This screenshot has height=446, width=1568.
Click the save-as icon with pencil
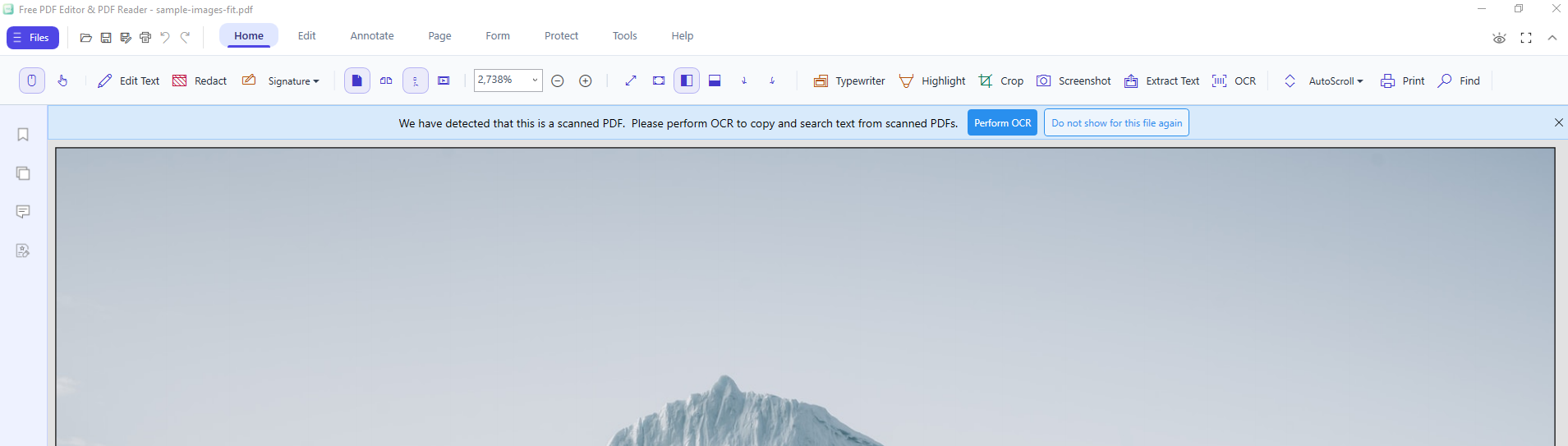[x=126, y=38]
